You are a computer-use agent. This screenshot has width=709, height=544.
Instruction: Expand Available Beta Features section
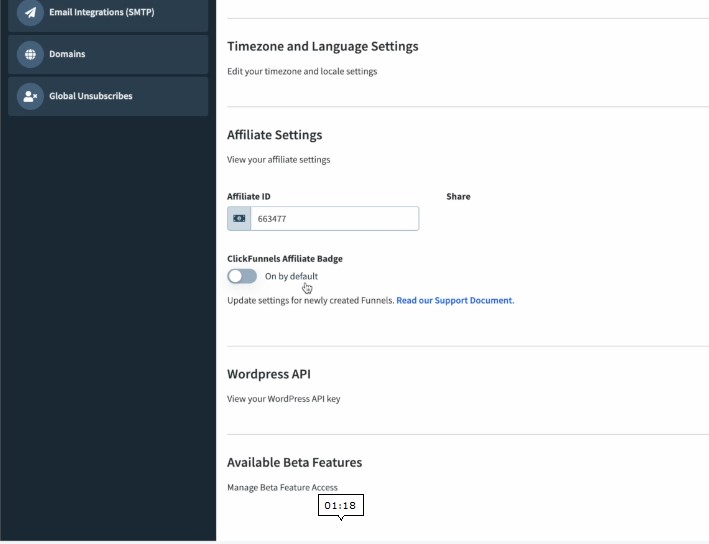coord(294,462)
